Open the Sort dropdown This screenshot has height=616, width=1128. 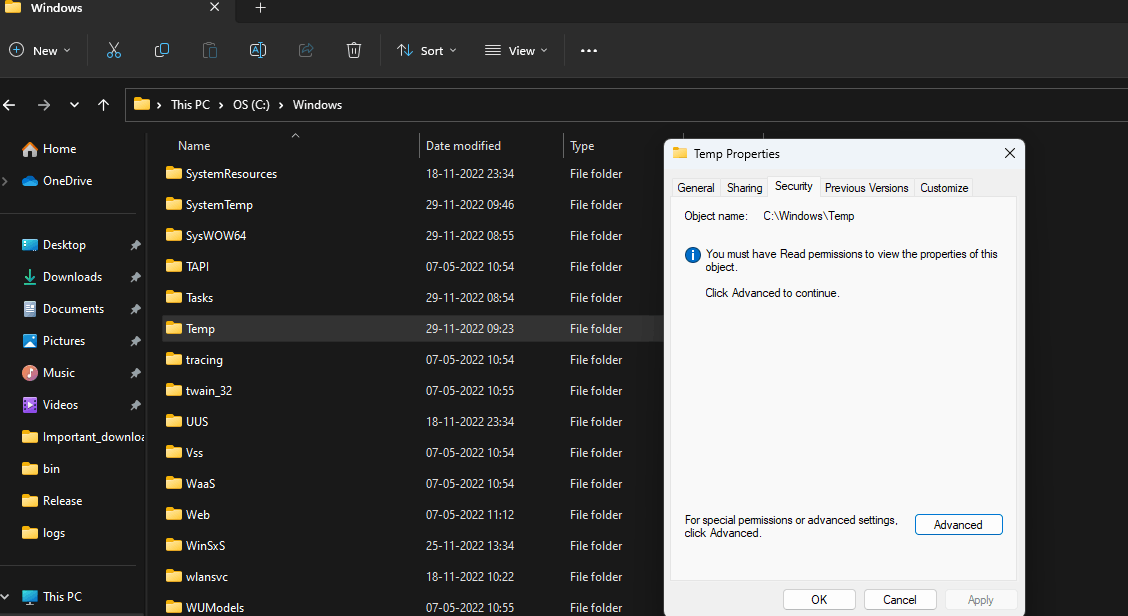point(426,50)
